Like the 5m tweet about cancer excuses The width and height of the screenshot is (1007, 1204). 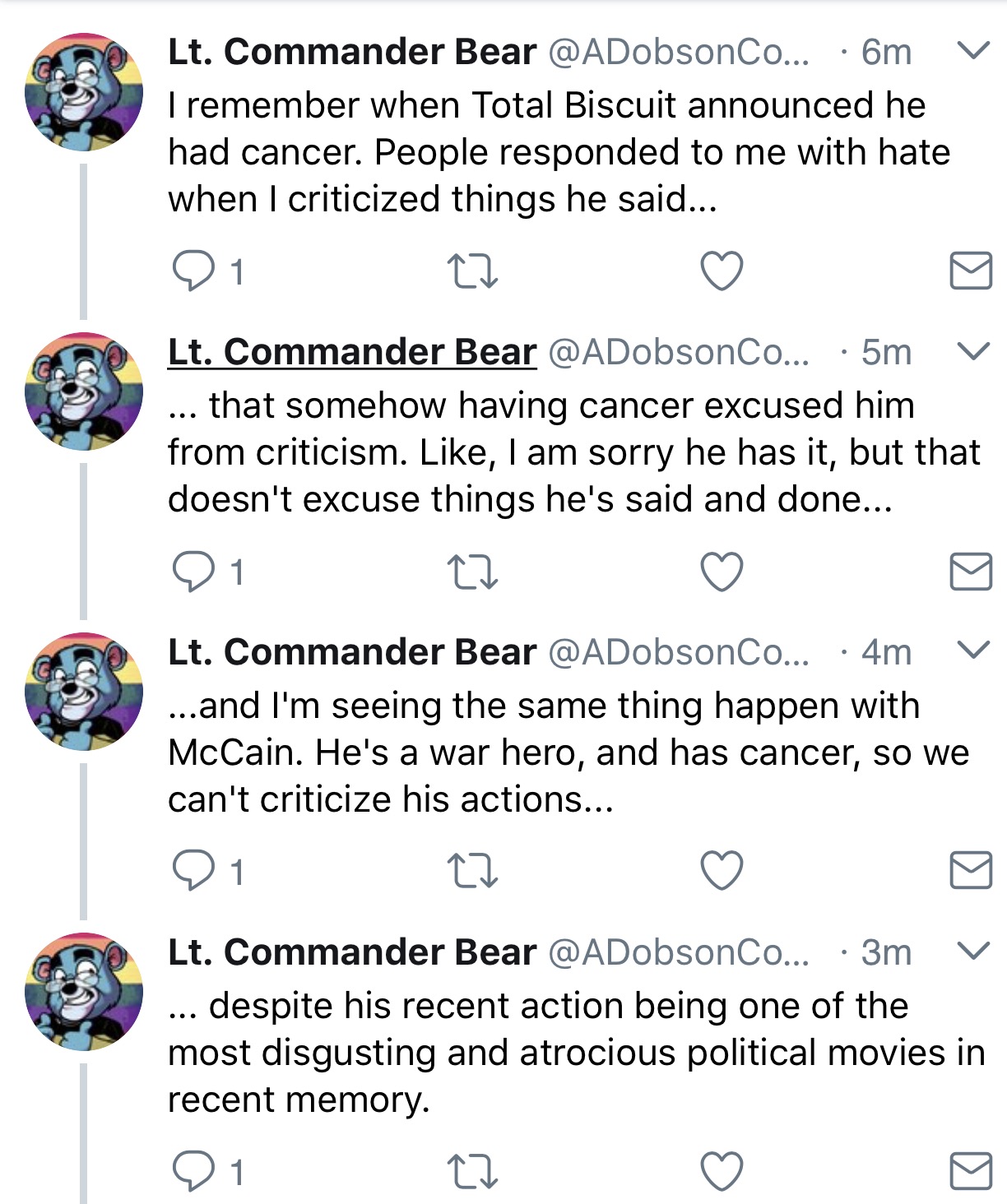click(x=722, y=571)
